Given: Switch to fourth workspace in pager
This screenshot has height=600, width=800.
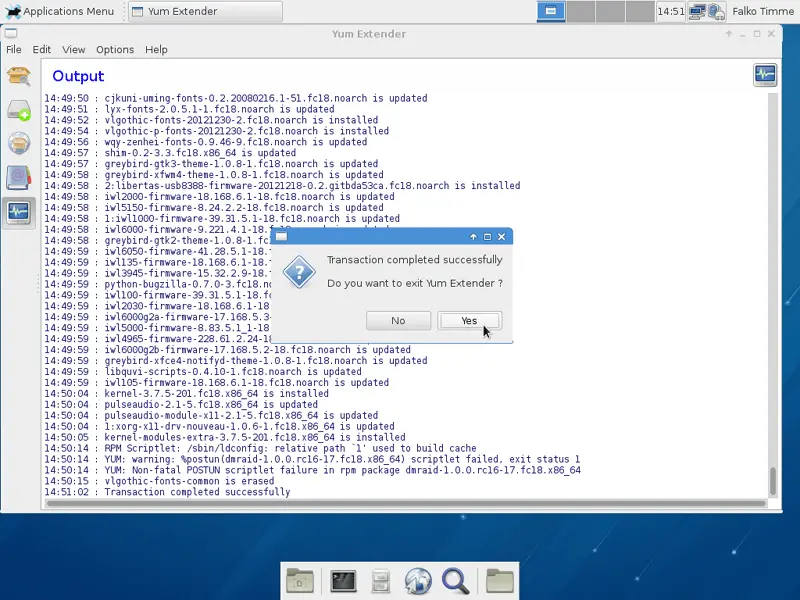Looking at the screenshot, I should [x=640, y=11].
